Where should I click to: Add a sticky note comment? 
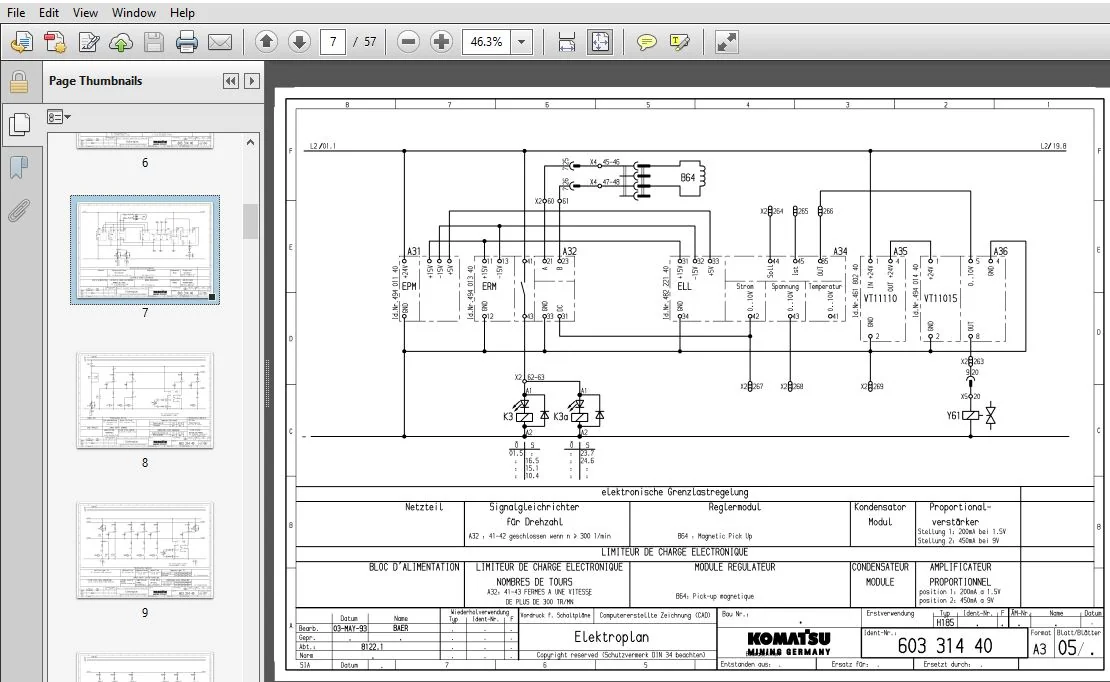(x=646, y=42)
